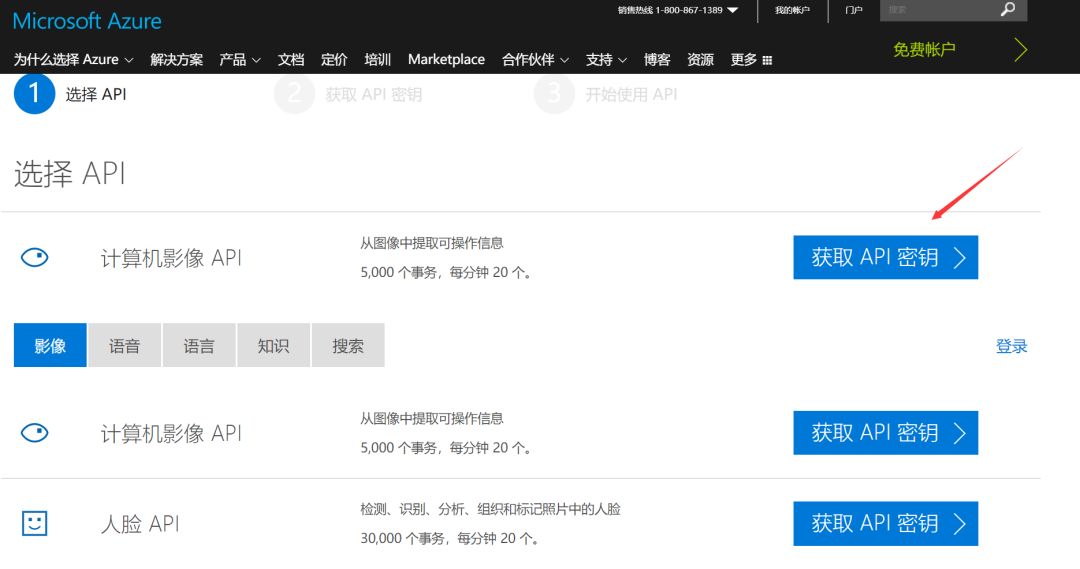
Task: Open the 更多 grid menu
Action: pyautogui.click(x=751, y=59)
